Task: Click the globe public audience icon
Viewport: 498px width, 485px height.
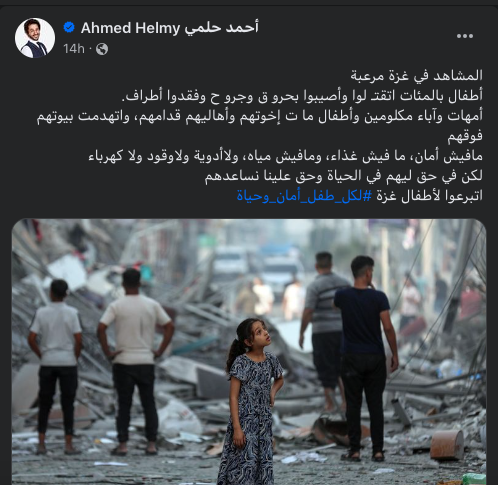Action: 102,49
